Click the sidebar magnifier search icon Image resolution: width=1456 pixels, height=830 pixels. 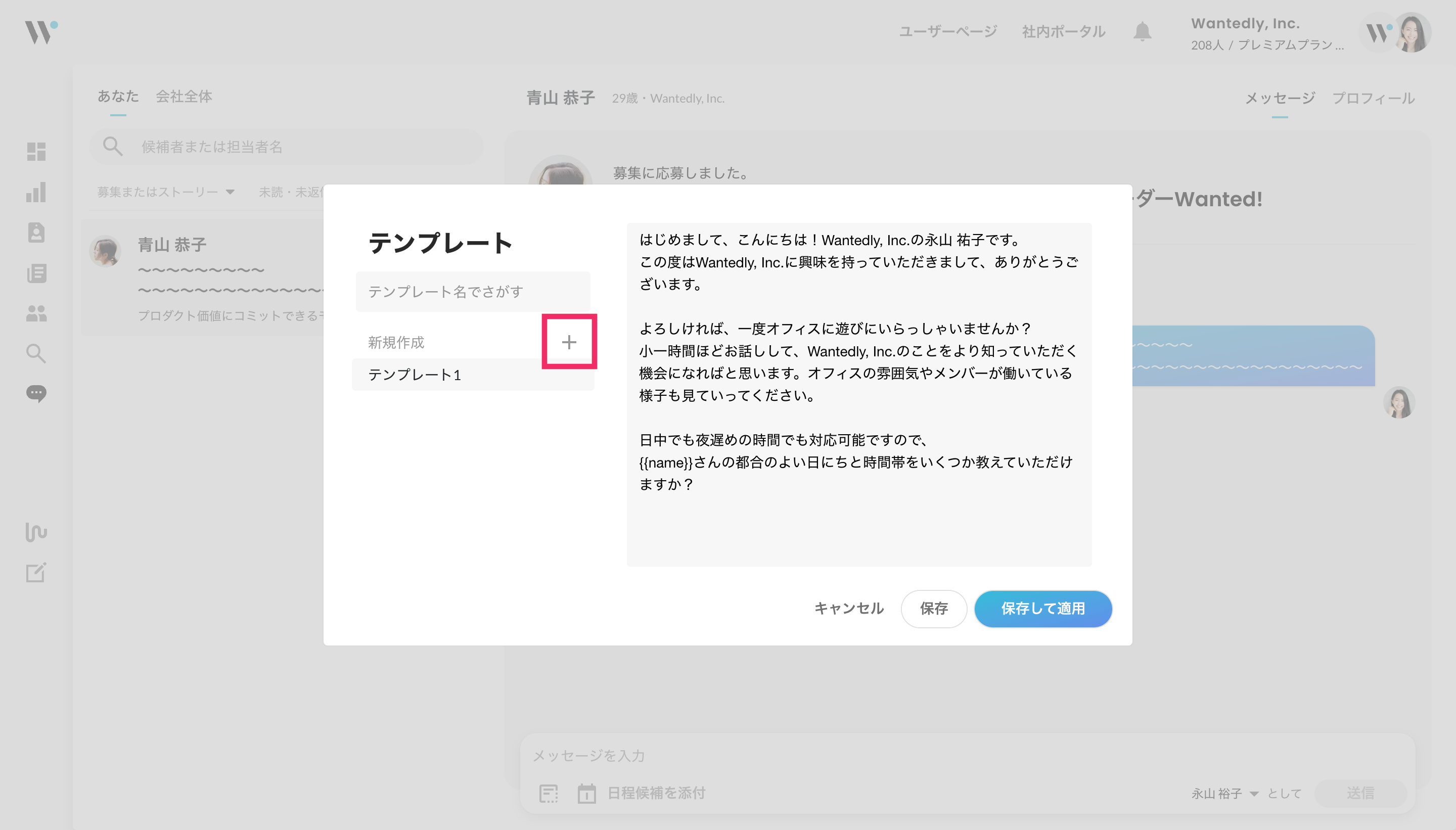[36, 353]
